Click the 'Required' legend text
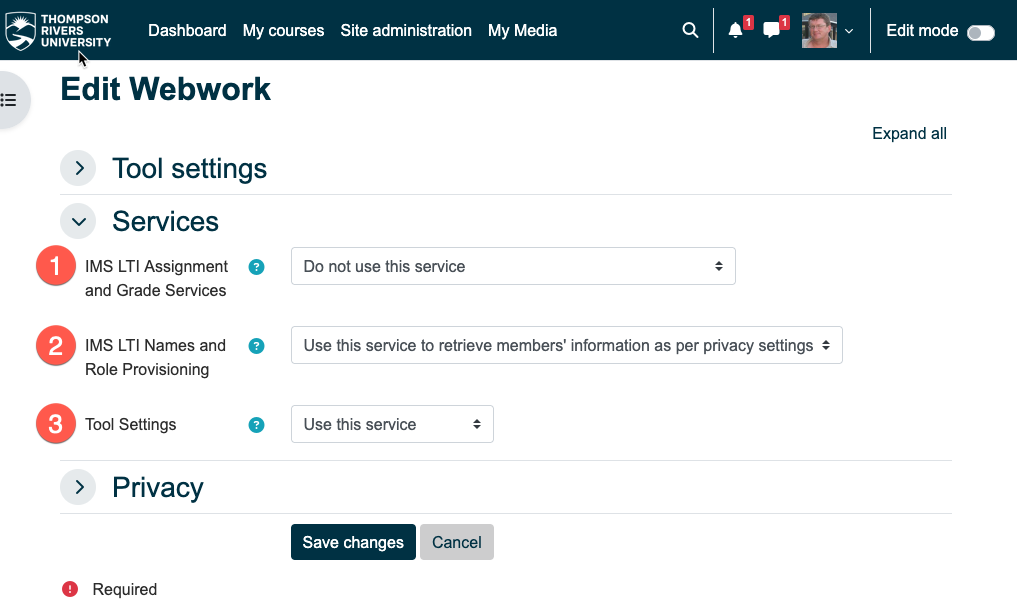1017x608 pixels. [x=125, y=589]
